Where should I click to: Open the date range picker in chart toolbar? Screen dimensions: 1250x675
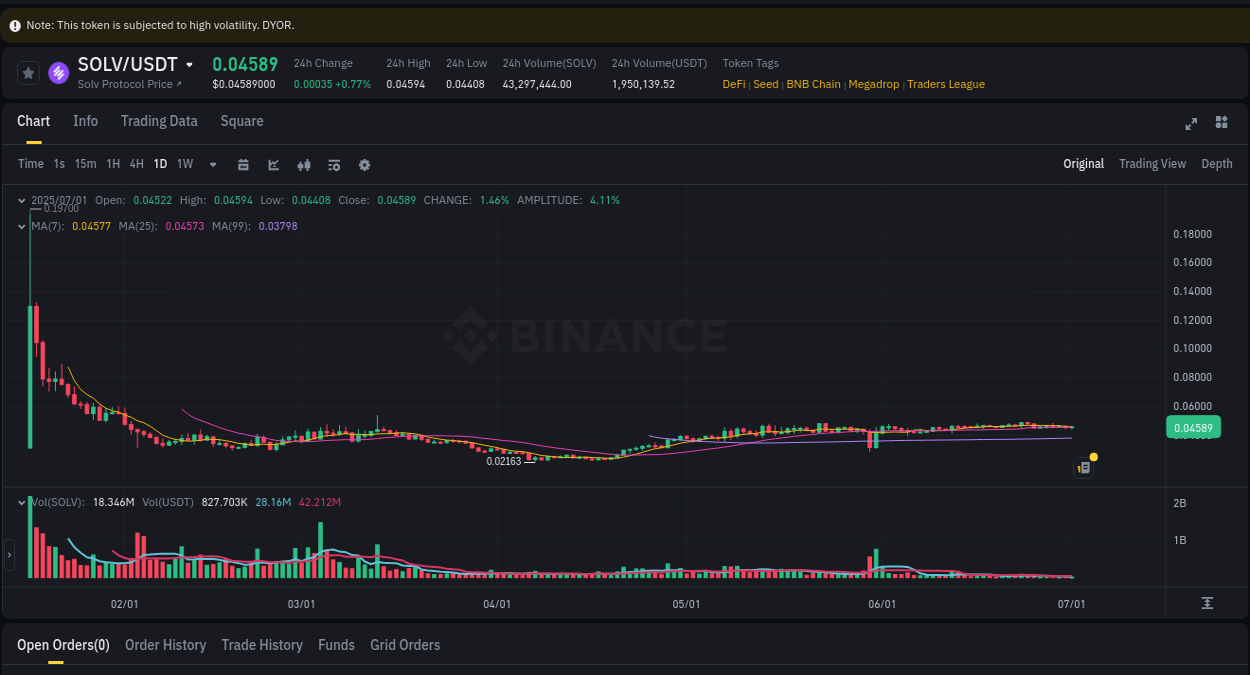243,164
